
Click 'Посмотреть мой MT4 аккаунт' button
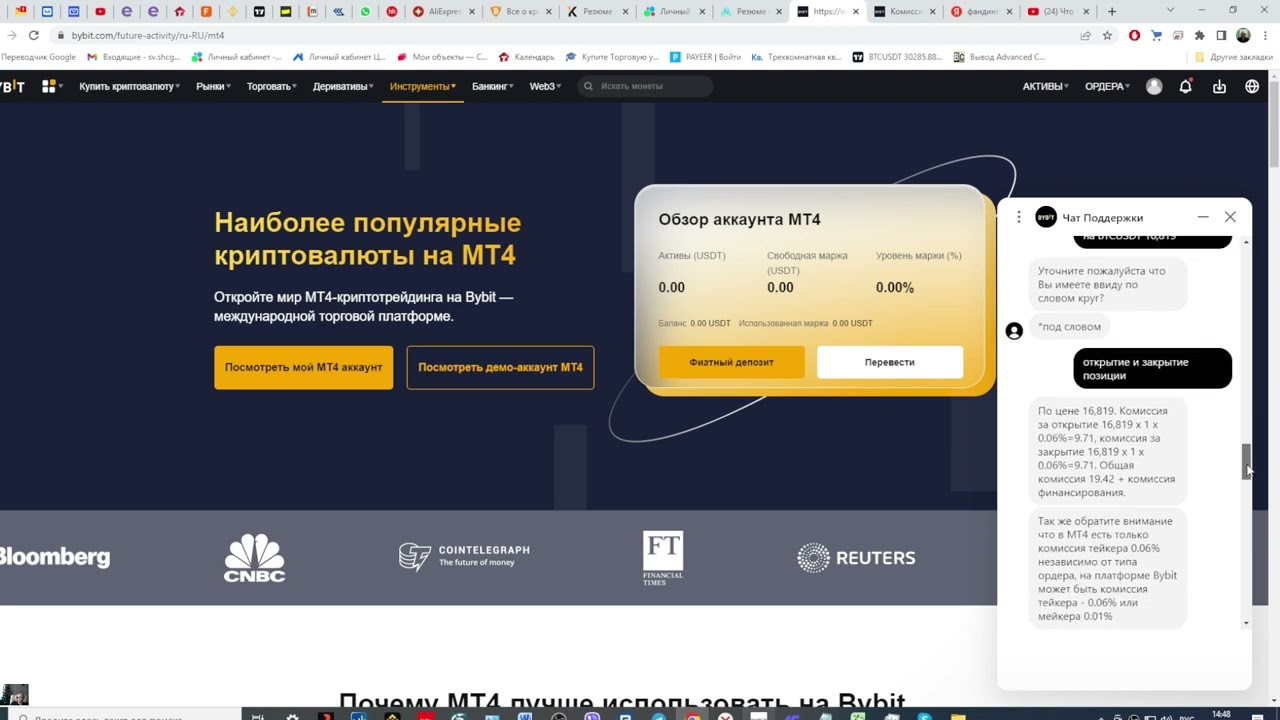[x=304, y=367]
